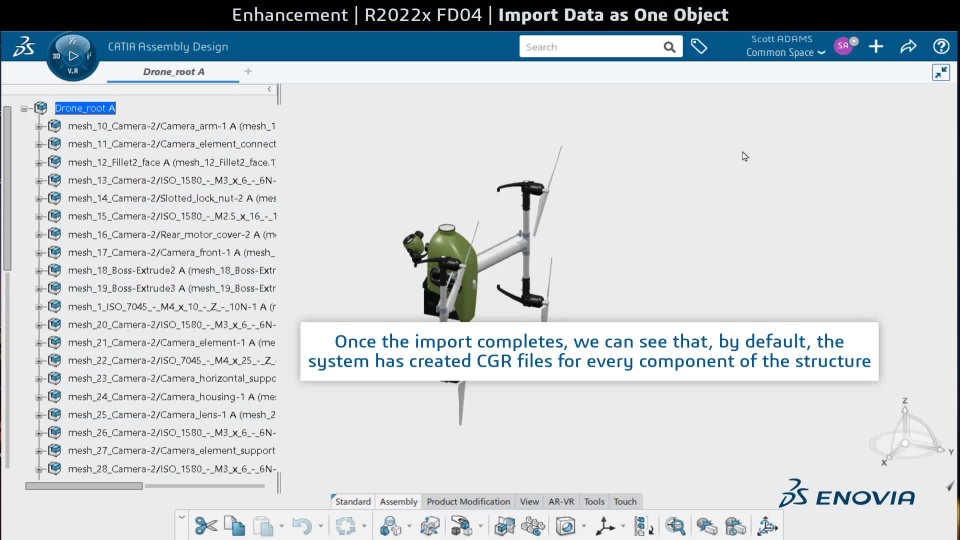Click the plus add icon in top bar

click(x=876, y=47)
